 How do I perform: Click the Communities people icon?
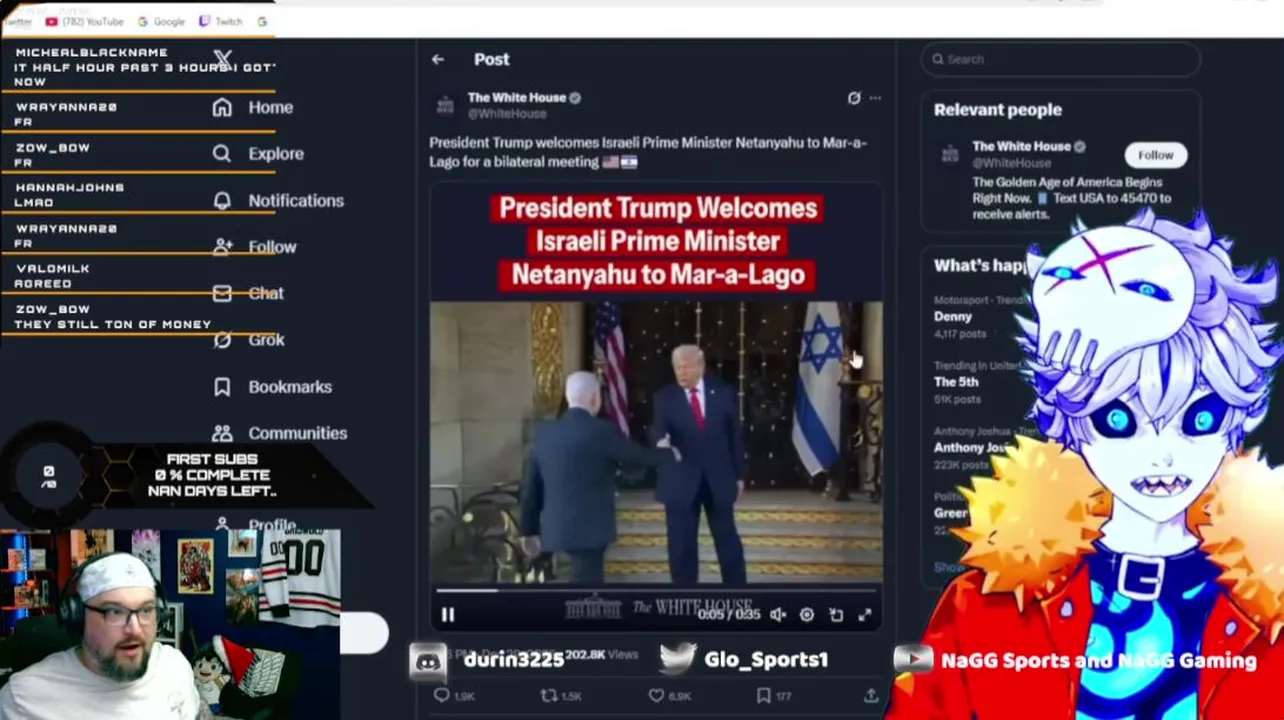[222, 433]
